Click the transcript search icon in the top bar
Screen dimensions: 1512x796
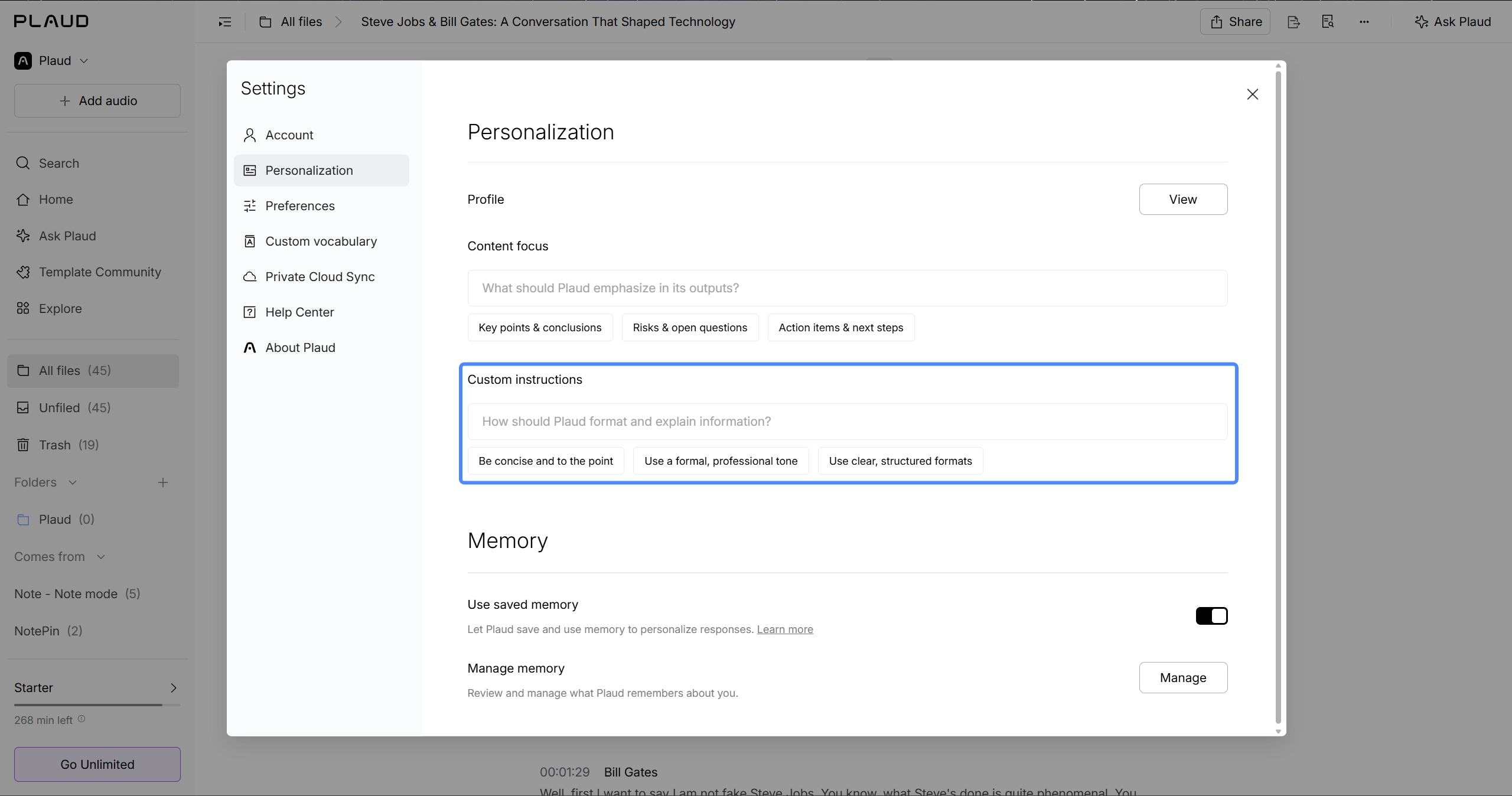pyautogui.click(x=1328, y=22)
